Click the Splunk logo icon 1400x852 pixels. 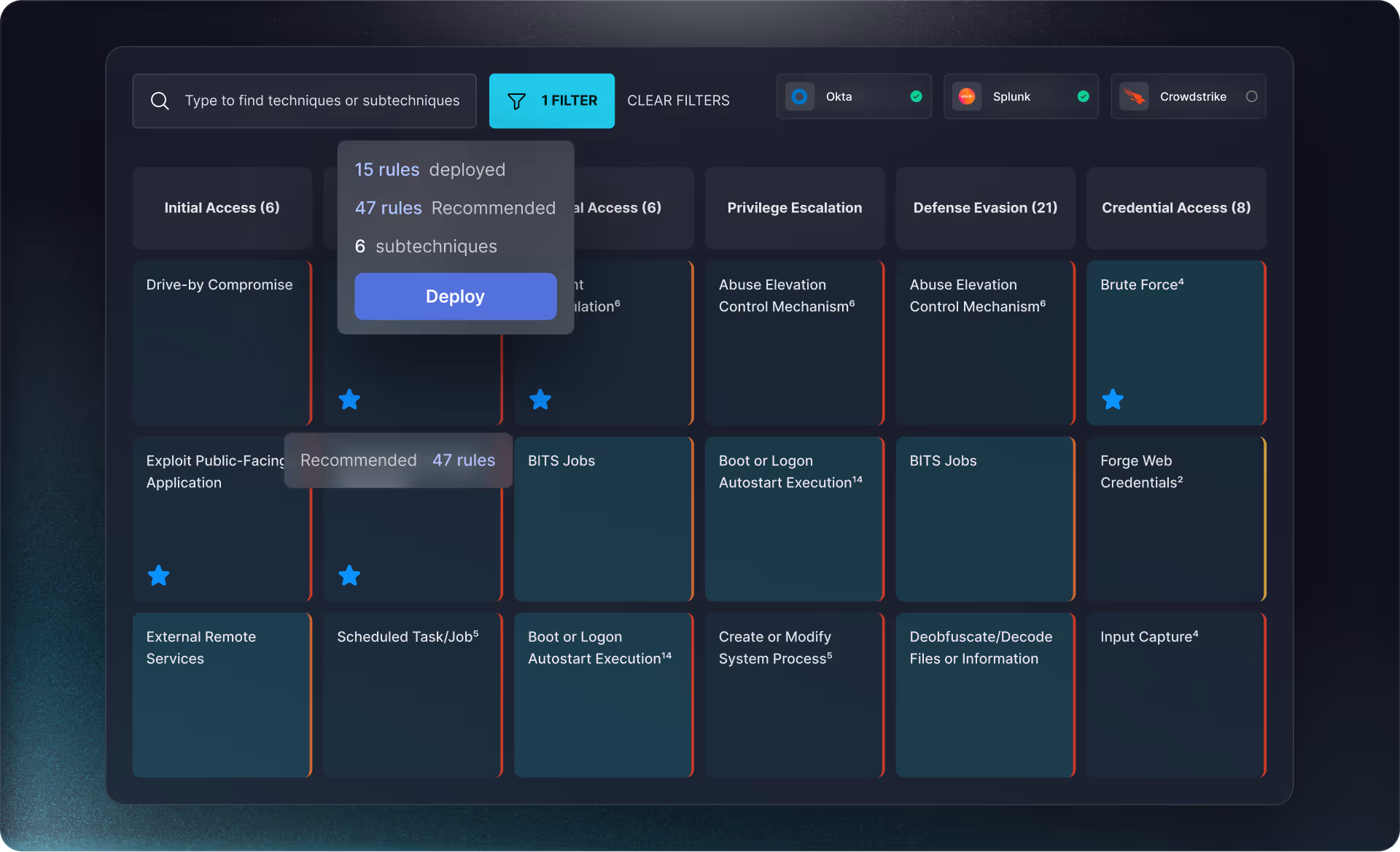pos(967,96)
